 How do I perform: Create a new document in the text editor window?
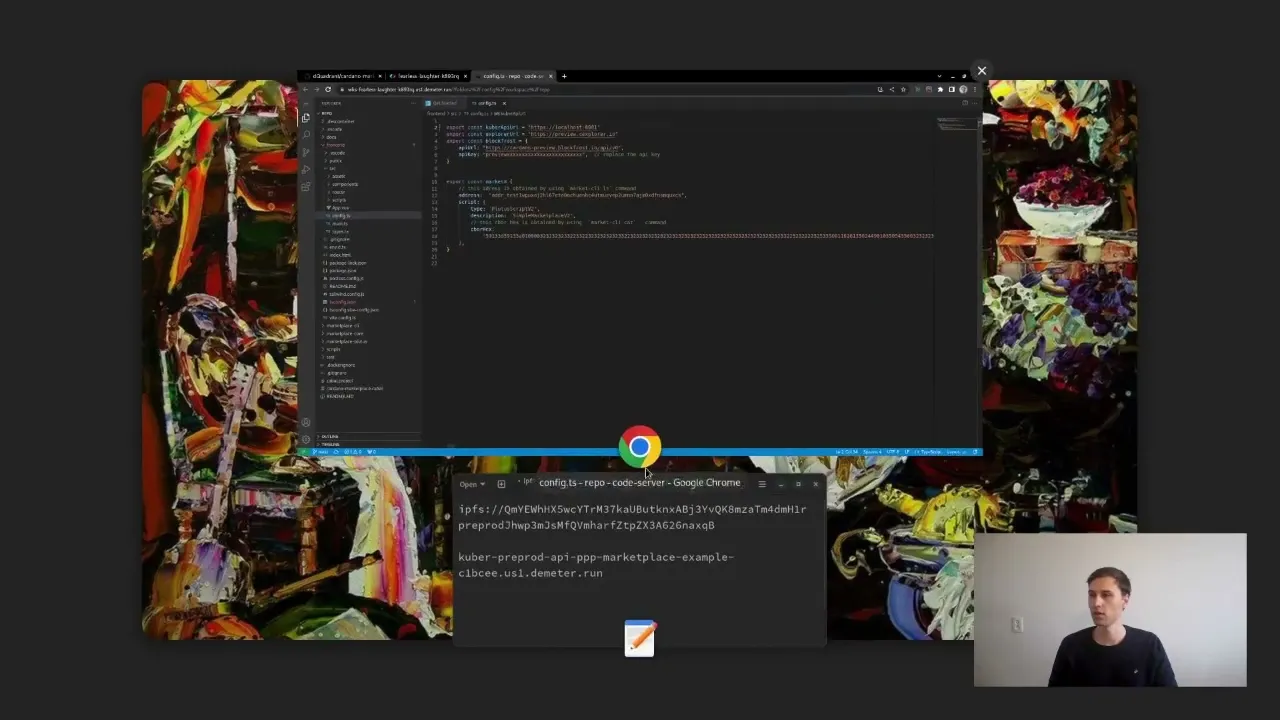pyautogui.click(x=501, y=483)
